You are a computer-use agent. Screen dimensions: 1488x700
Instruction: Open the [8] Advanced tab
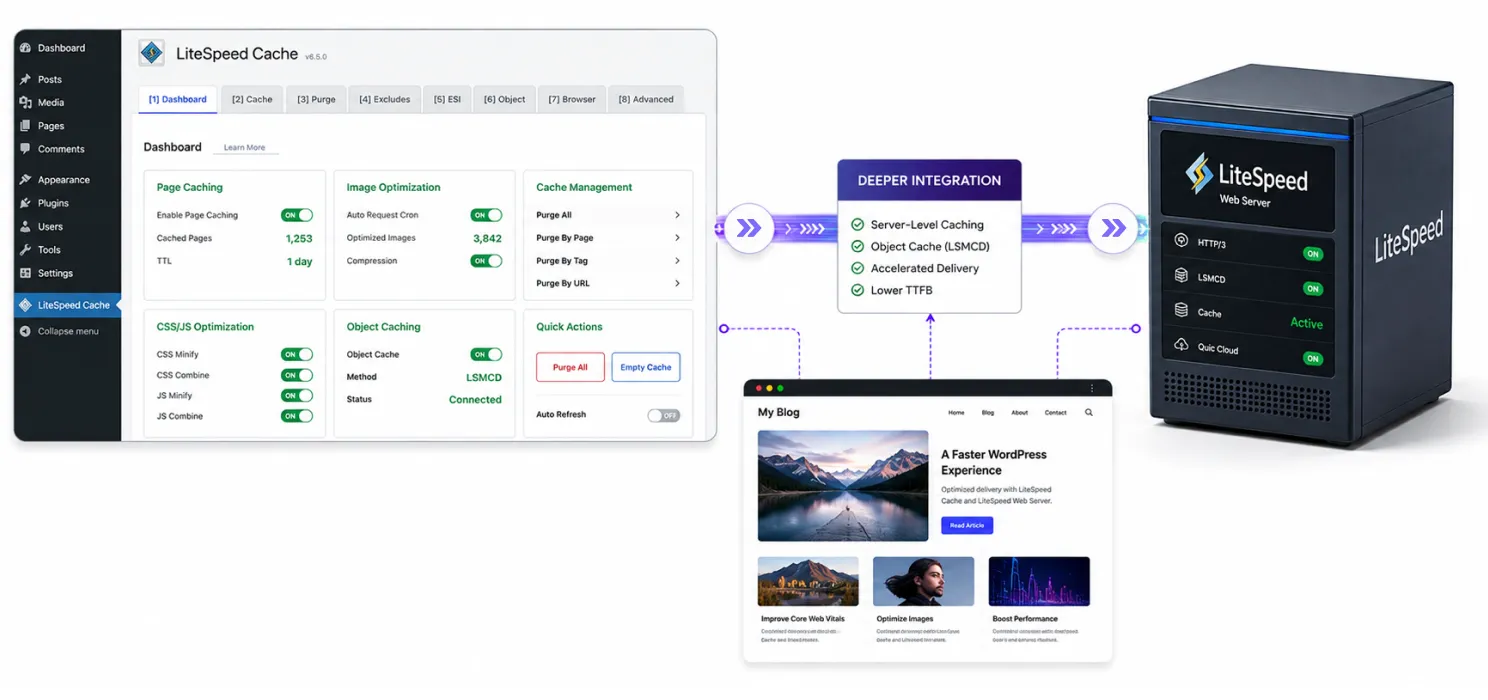pos(646,99)
